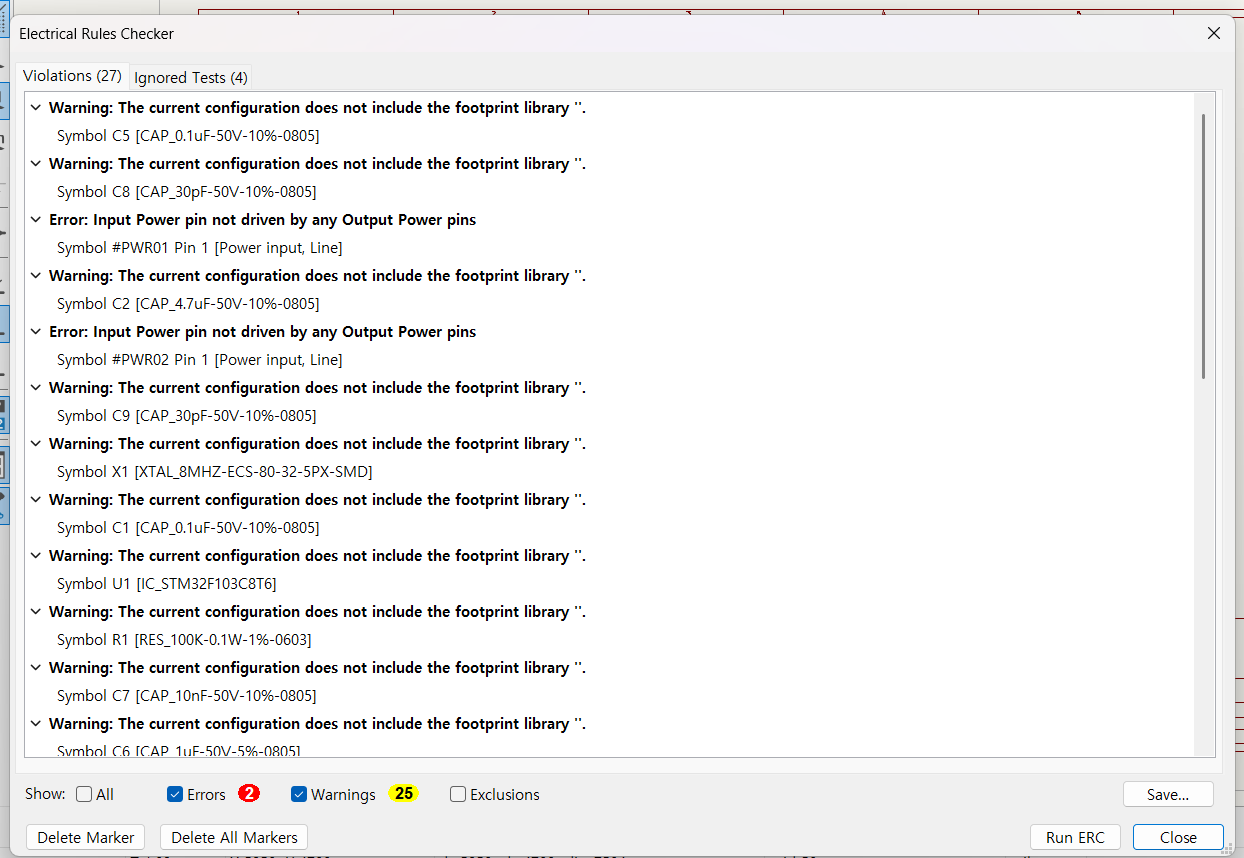
Task: Click the red error count badge 2
Action: coord(249,793)
